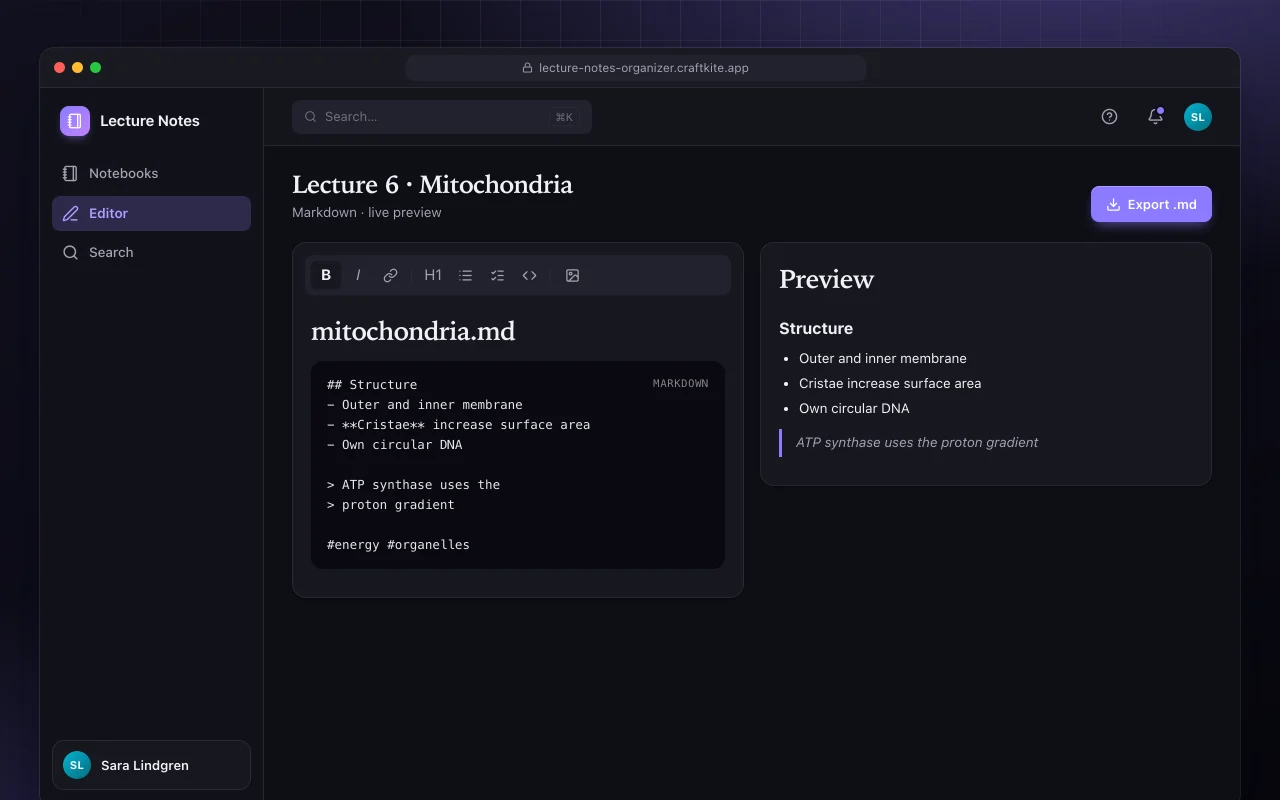Click the Lecture Notes app logo
The width and height of the screenshot is (1280, 800).
pos(75,121)
